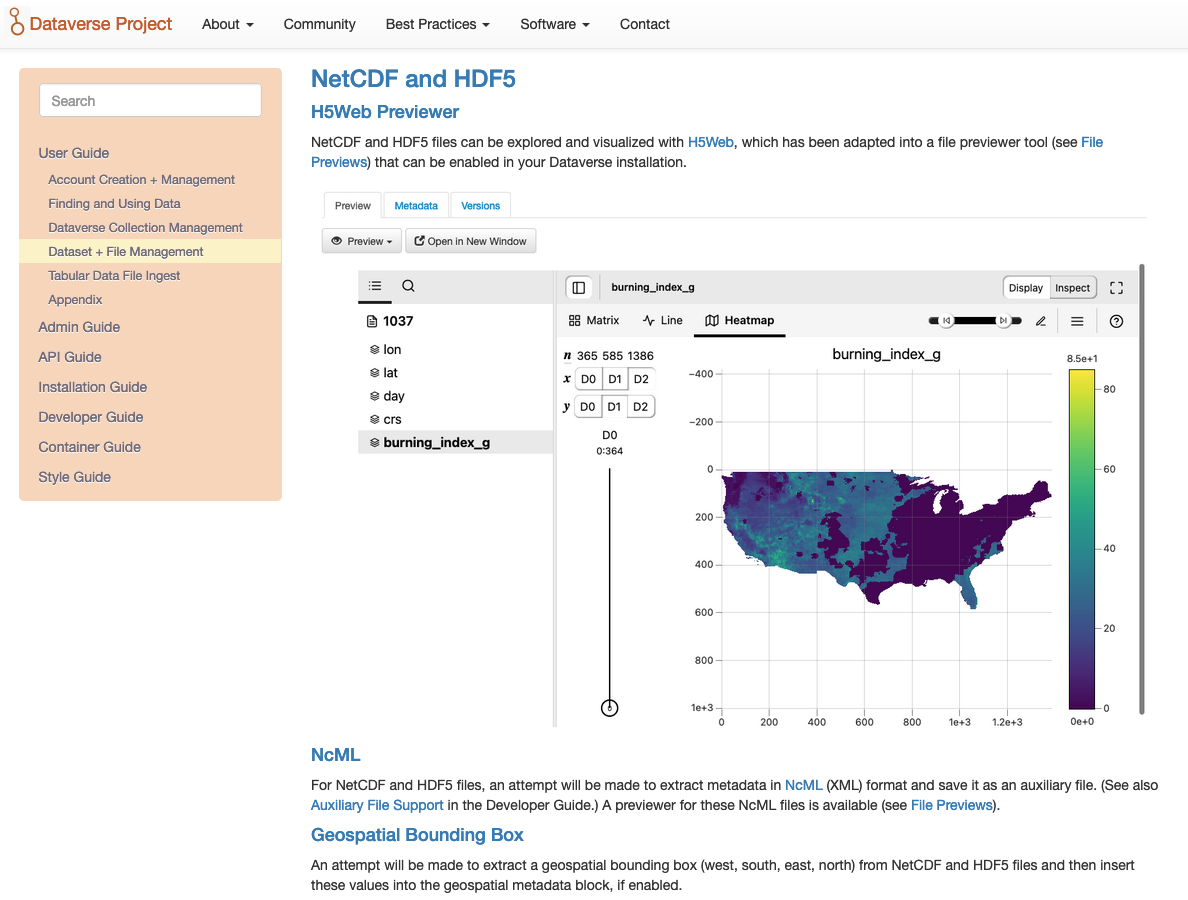Click the list view icon in explorer
This screenshot has height=900, width=1188.
point(375,286)
